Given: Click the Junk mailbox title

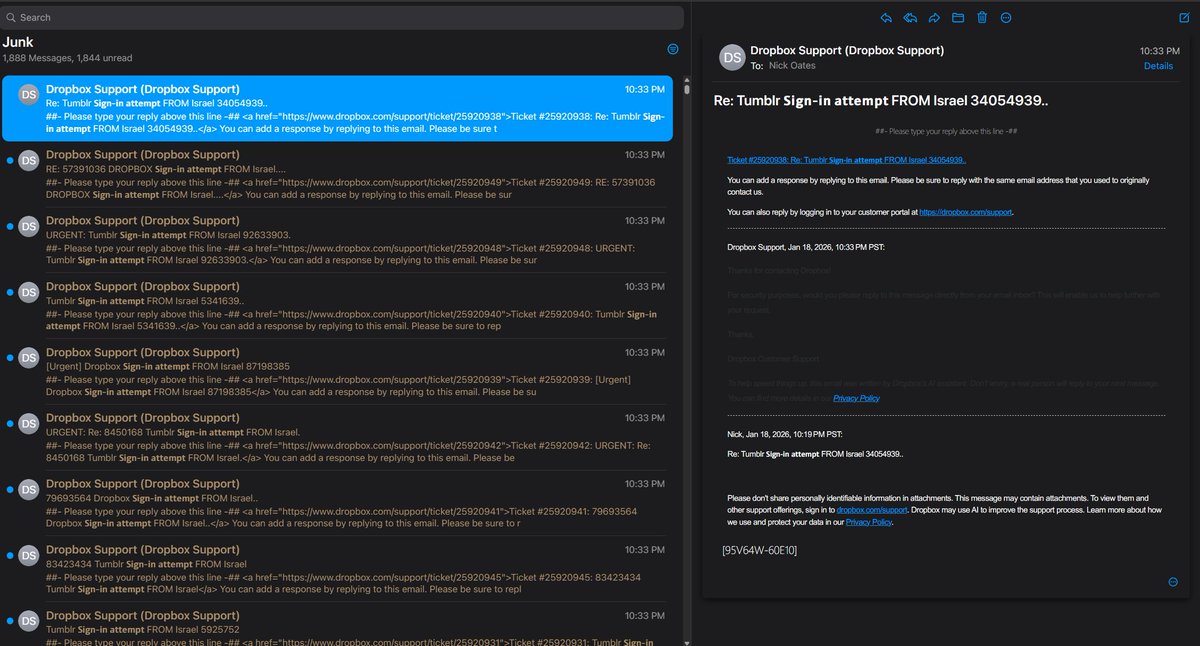Looking at the screenshot, I should click(19, 42).
